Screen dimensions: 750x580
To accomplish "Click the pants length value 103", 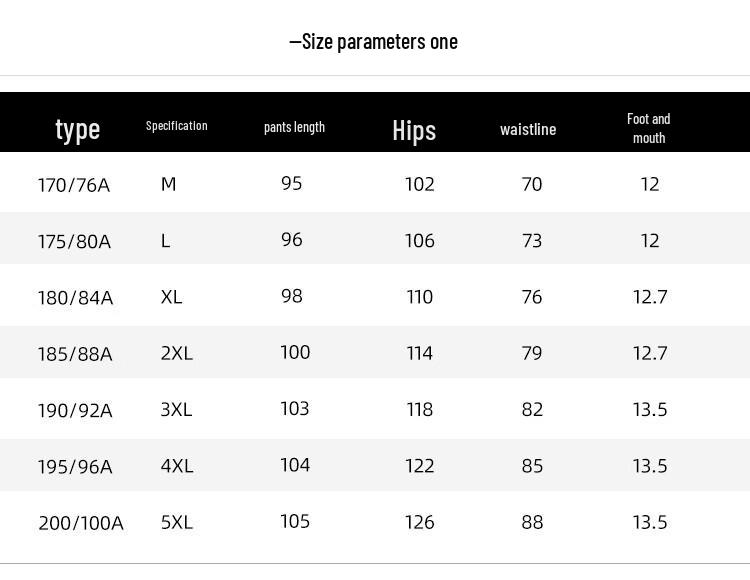I will coord(295,408).
